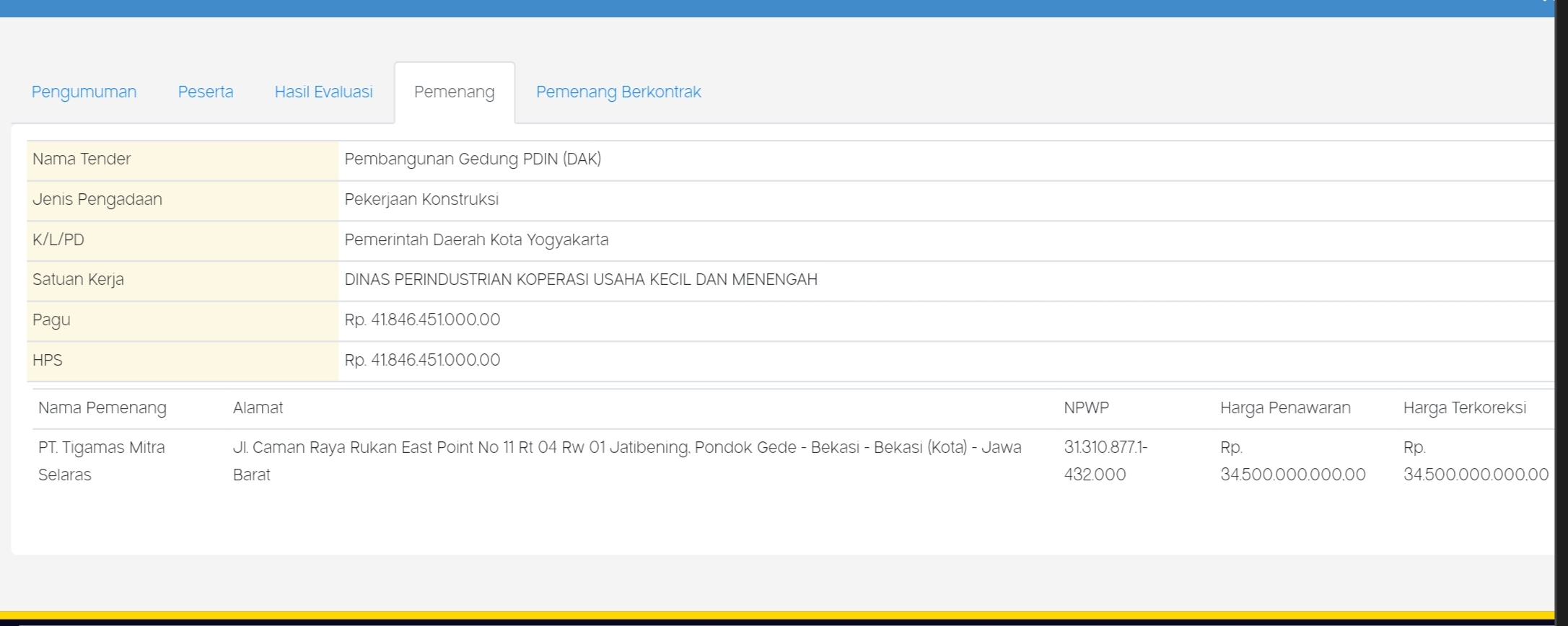Click the Alamat column header
This screenshot has height=626, width=1568.
258,408
